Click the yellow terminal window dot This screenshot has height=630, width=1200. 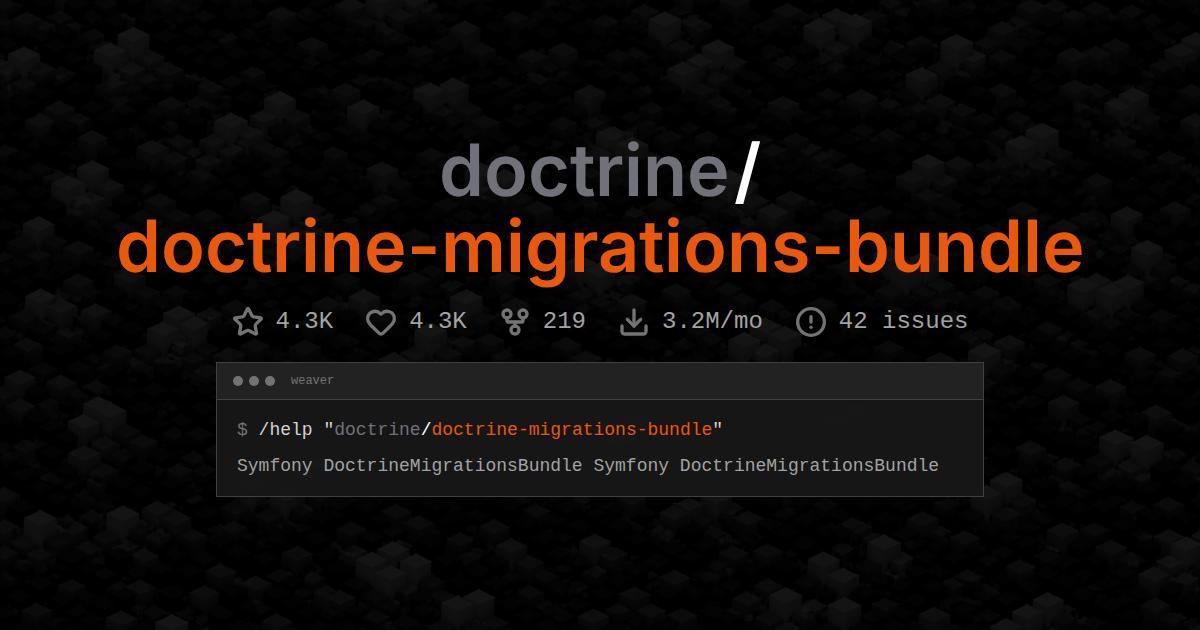click(253, 380)
